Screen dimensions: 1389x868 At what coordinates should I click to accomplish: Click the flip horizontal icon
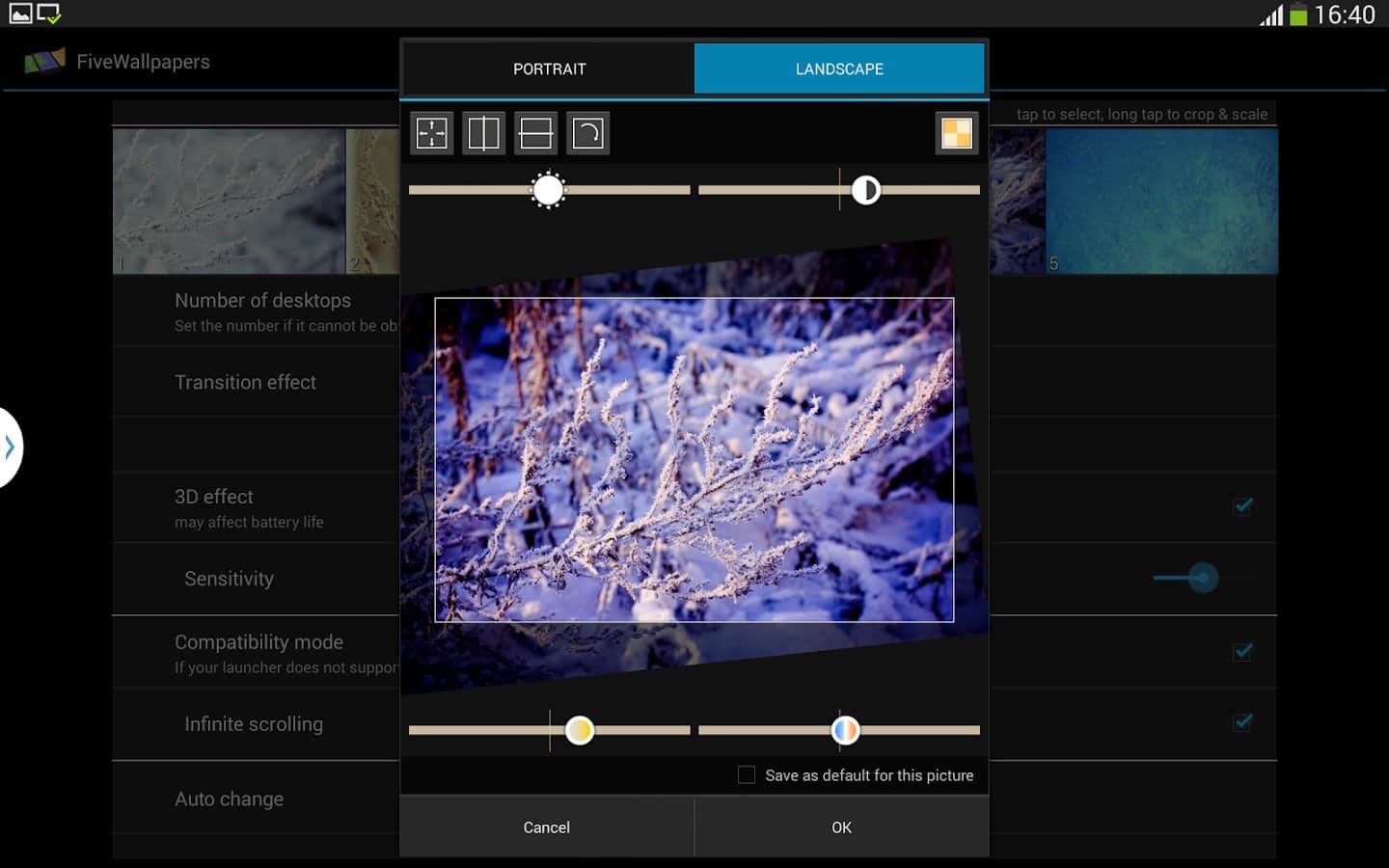(483, 133)
